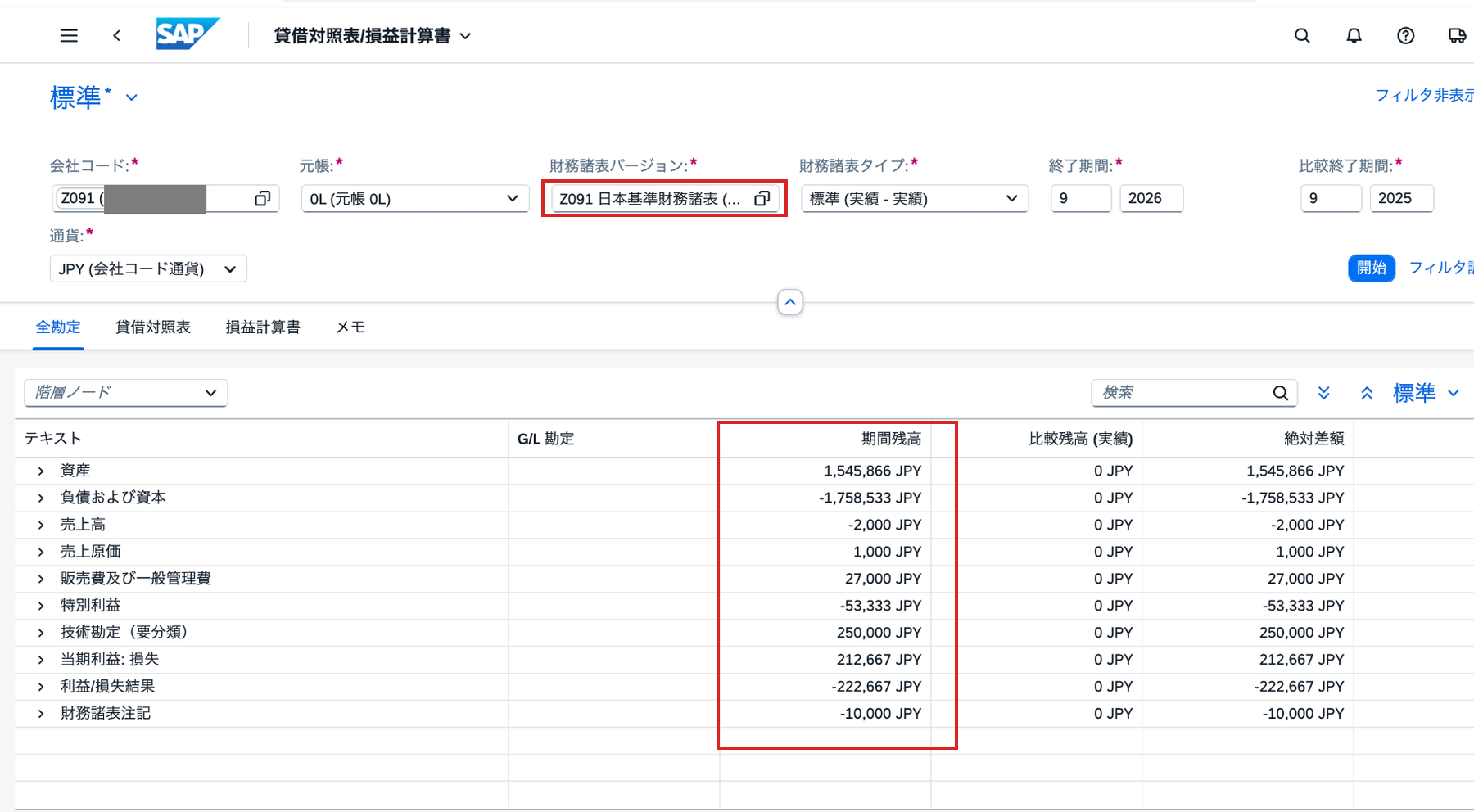Open value help for 会社コード field
Screen dimensions: 1474x812
click(x=262, y=199)
